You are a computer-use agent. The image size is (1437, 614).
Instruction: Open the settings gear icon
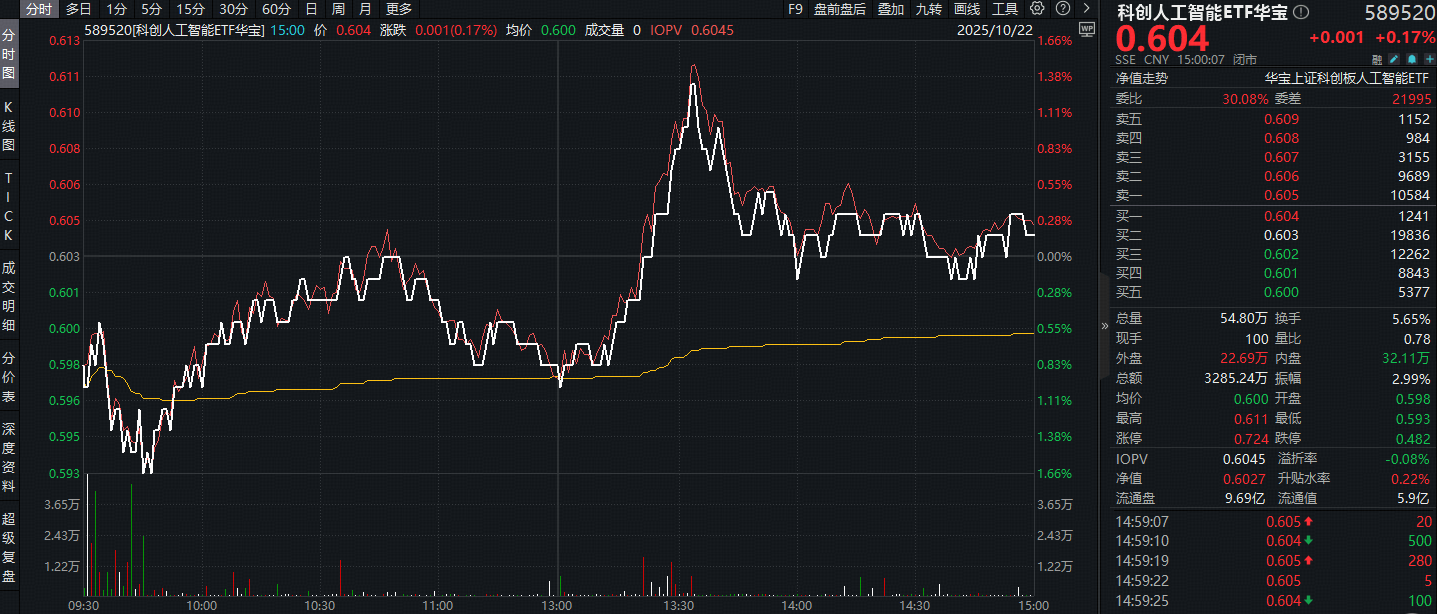click(1037, 9)
